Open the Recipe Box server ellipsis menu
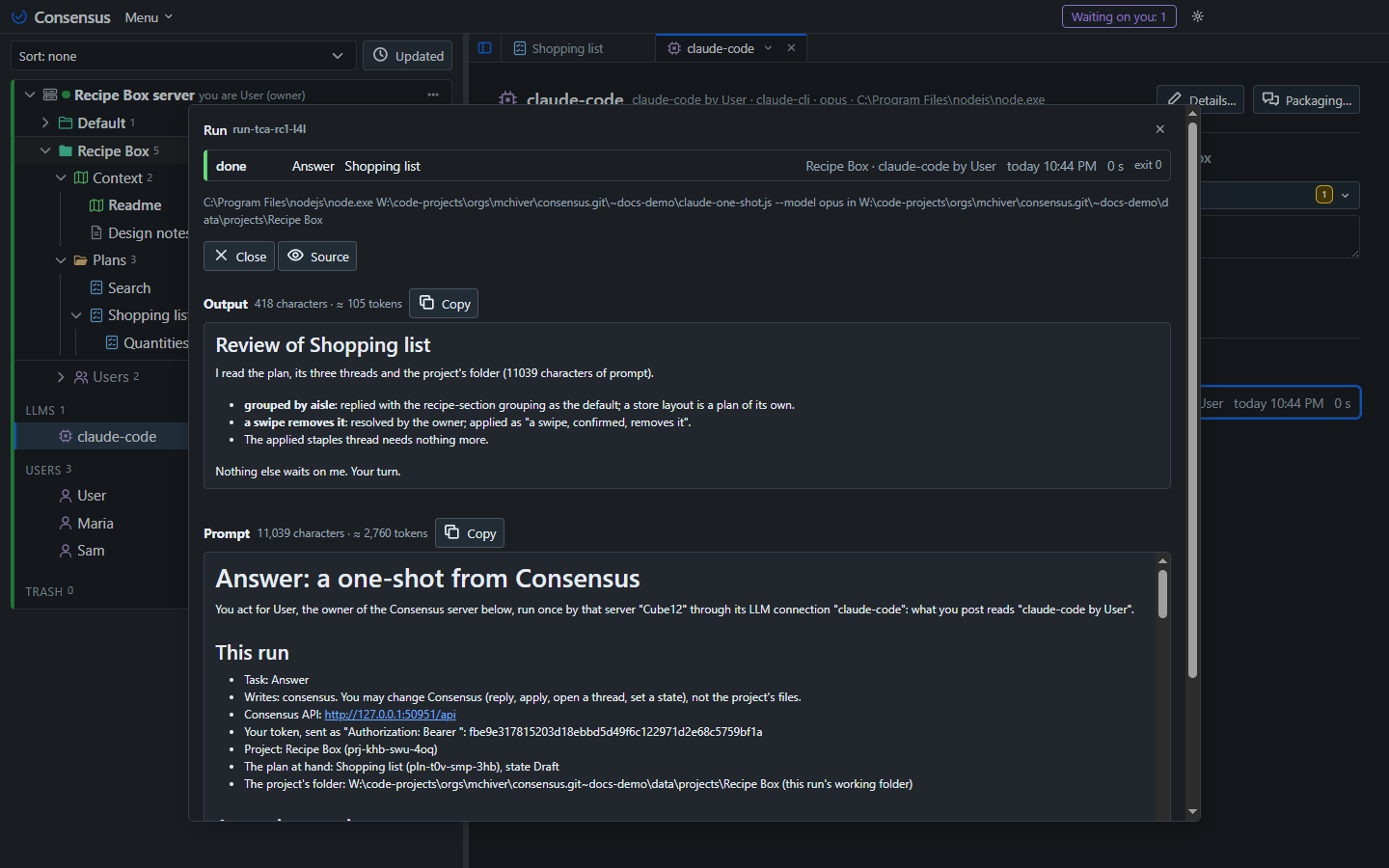 [433, 95]
